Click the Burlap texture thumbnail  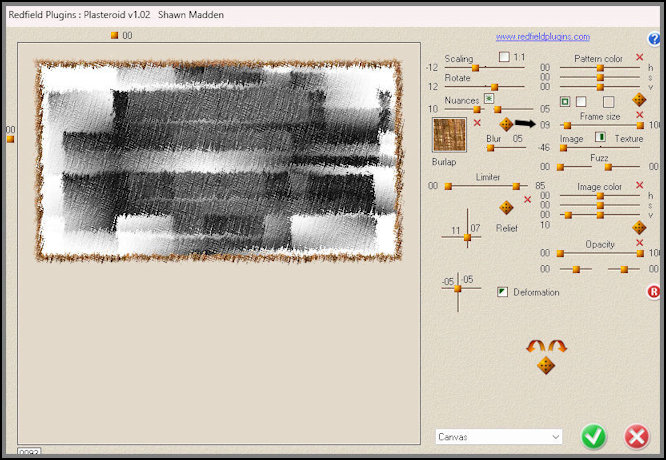[449, 135]
